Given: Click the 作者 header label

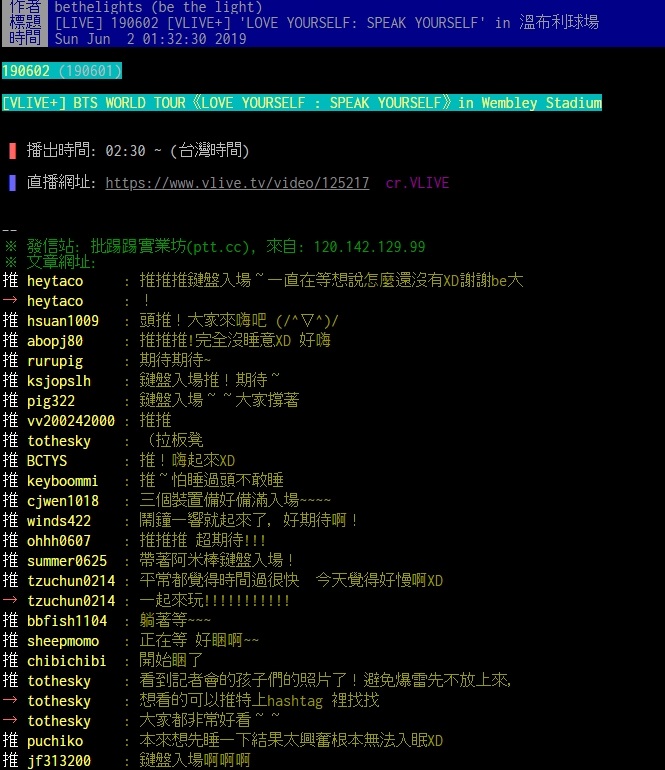Looking at the screenshot, I should click(25, 6).
